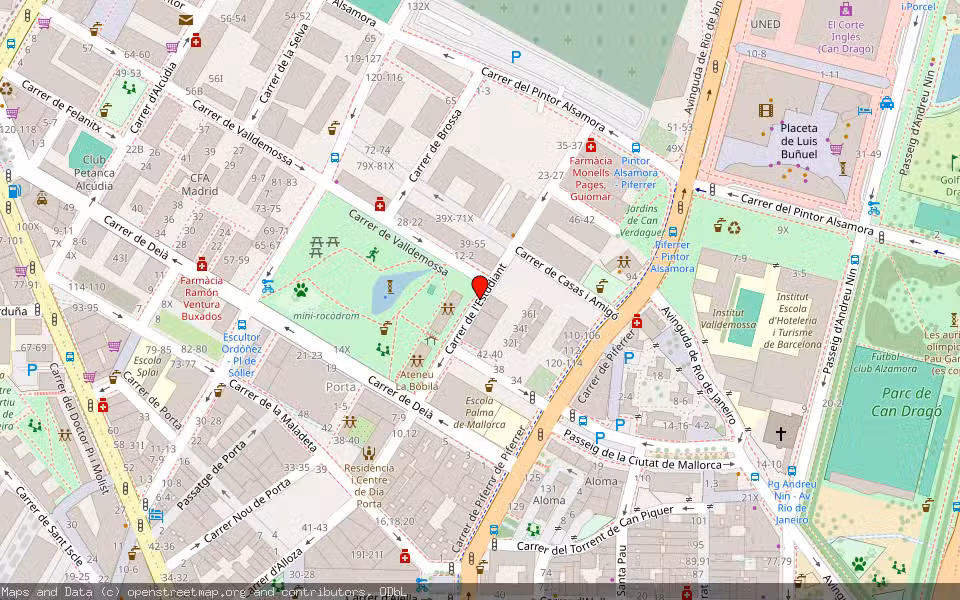Viewport: 960px width, 600px height.
Task: Click the 'Carrer de la Maladeta' street label
Action: [x=273, y=416]
